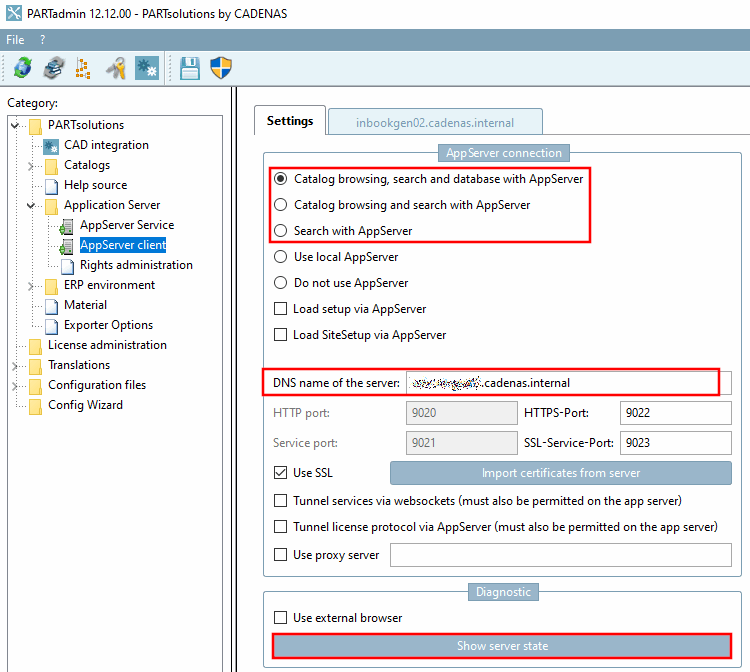The image size is (750, 672).
Task: Collapse the Application Server tree node
Action: [x=31, y=206]
